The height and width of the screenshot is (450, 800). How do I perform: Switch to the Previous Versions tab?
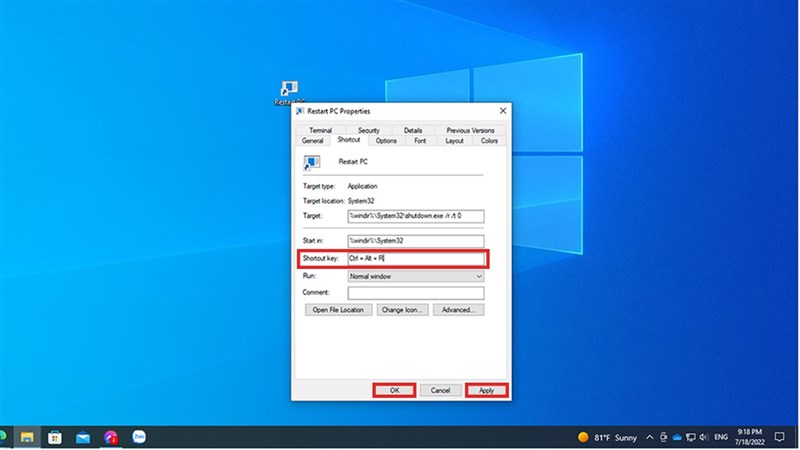click(x=470, y=130)
